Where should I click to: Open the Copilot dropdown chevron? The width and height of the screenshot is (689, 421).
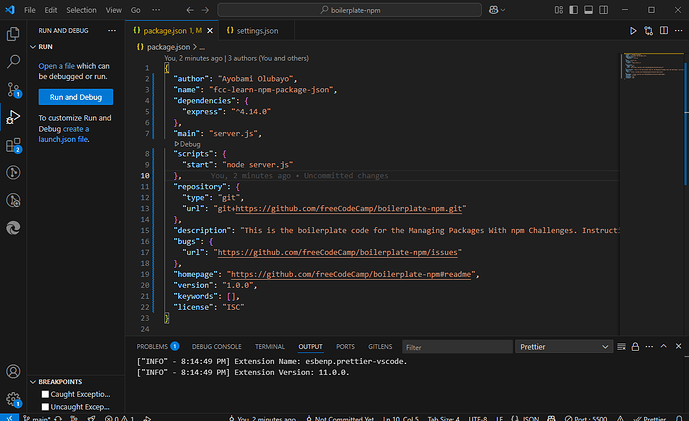tap(503, 10)
